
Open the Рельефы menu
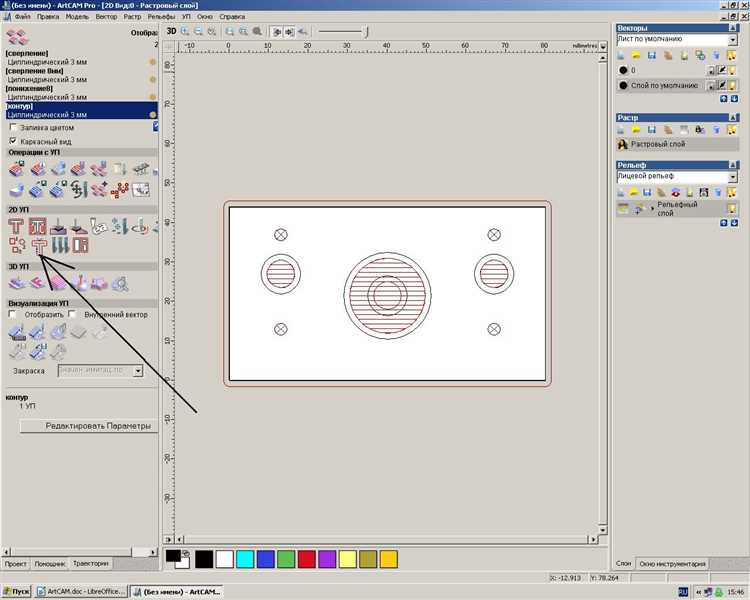[x=161, y=16]
